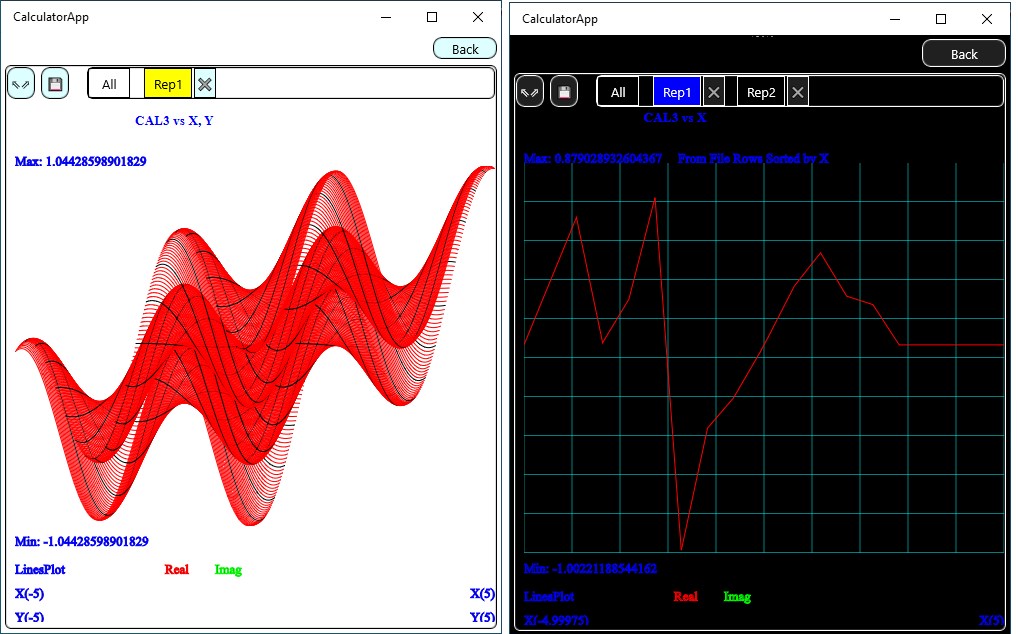This screenshot has width=1018, height=634.
Task: Select the yellow Rep1 tab in left window
Action: click(168, 84)
